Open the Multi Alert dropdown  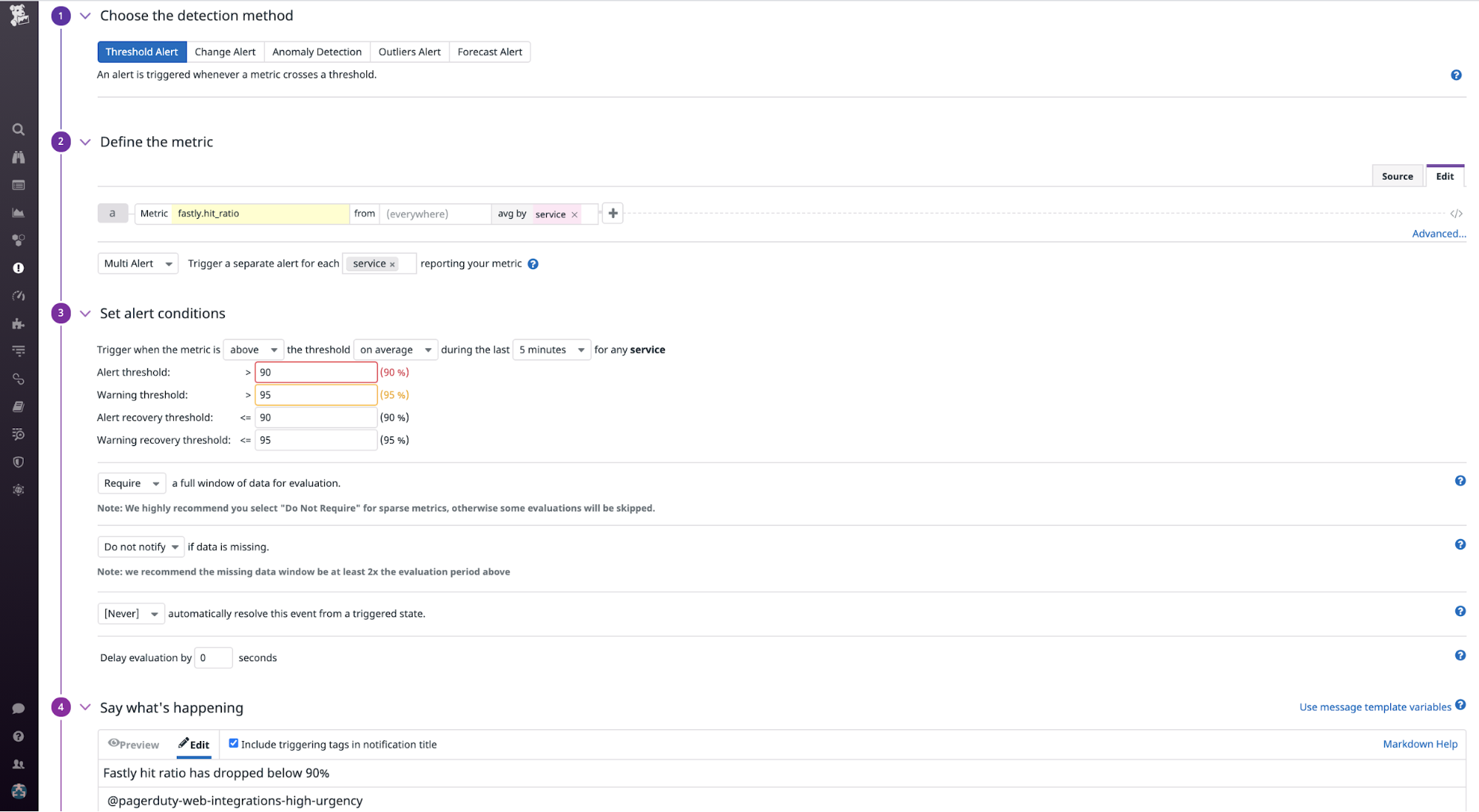pyautogui.click(x=137, y=263)
